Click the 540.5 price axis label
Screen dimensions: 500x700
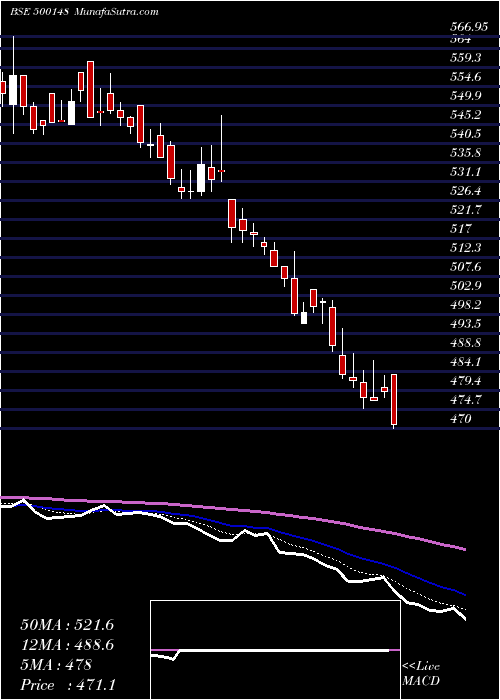[465, 133]
